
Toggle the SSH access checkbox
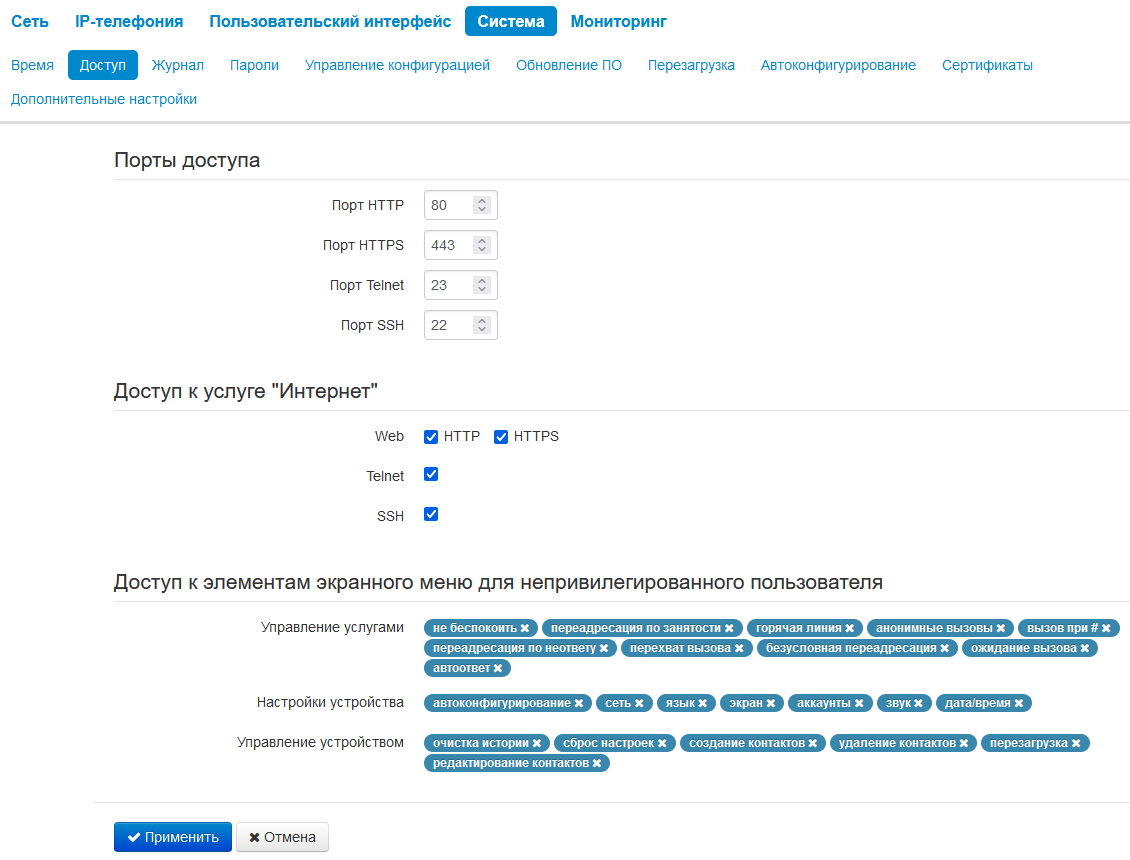click(x=431, y=515)
